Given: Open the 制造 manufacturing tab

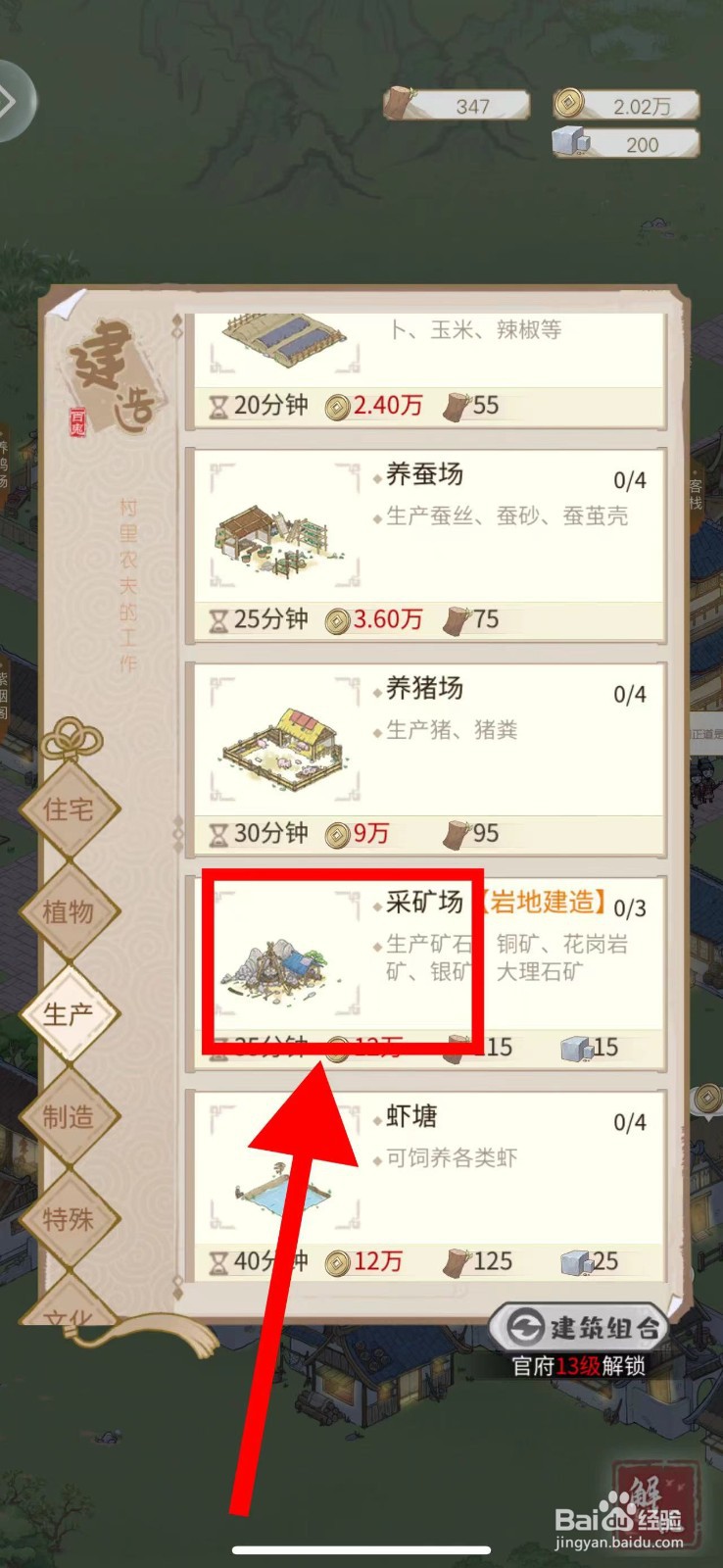Looking at the screenshot, I should point(69,1117).
